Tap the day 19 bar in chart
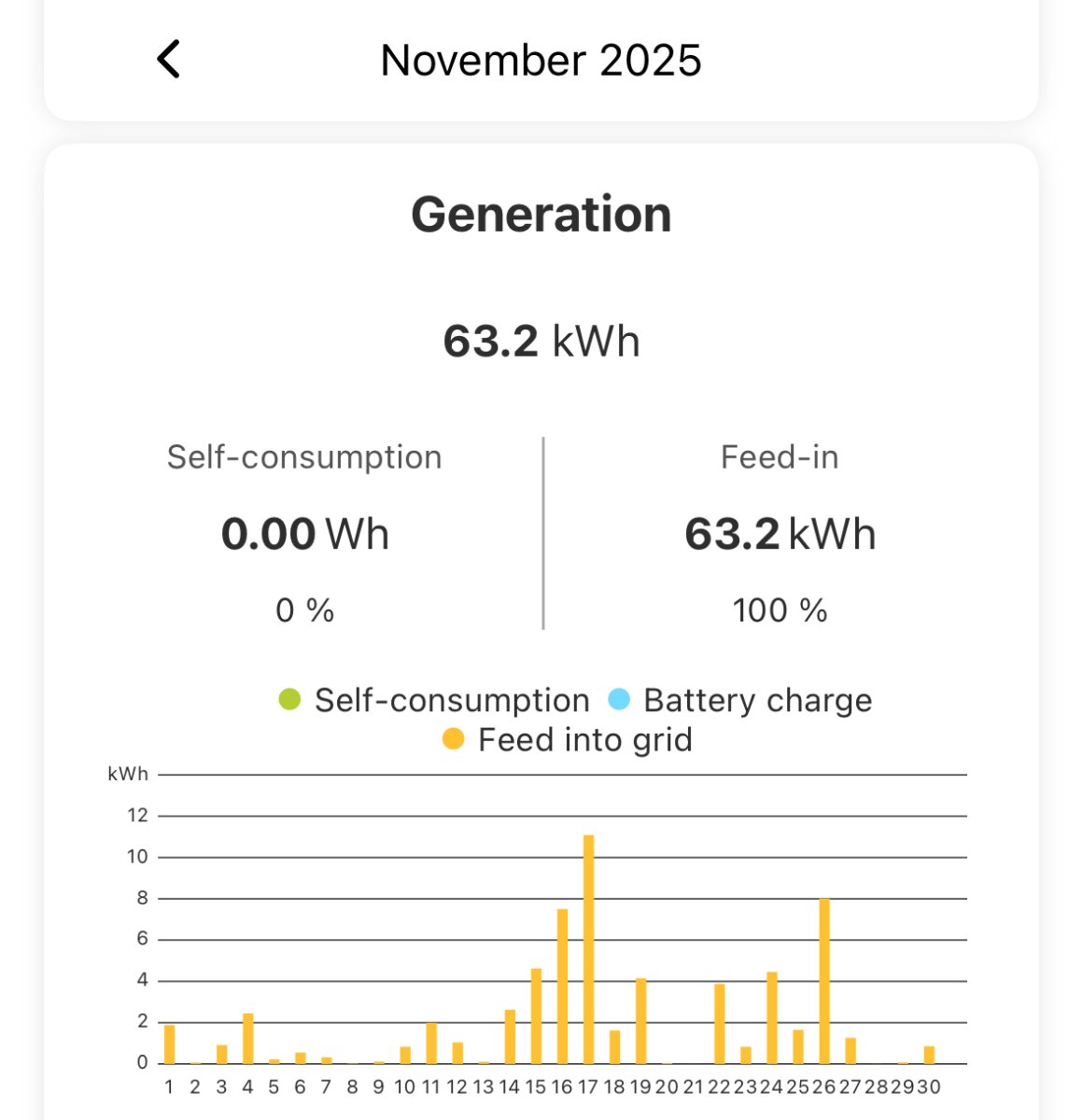The width and height of the screenshot is (1083, 1120). (640, 1021)
